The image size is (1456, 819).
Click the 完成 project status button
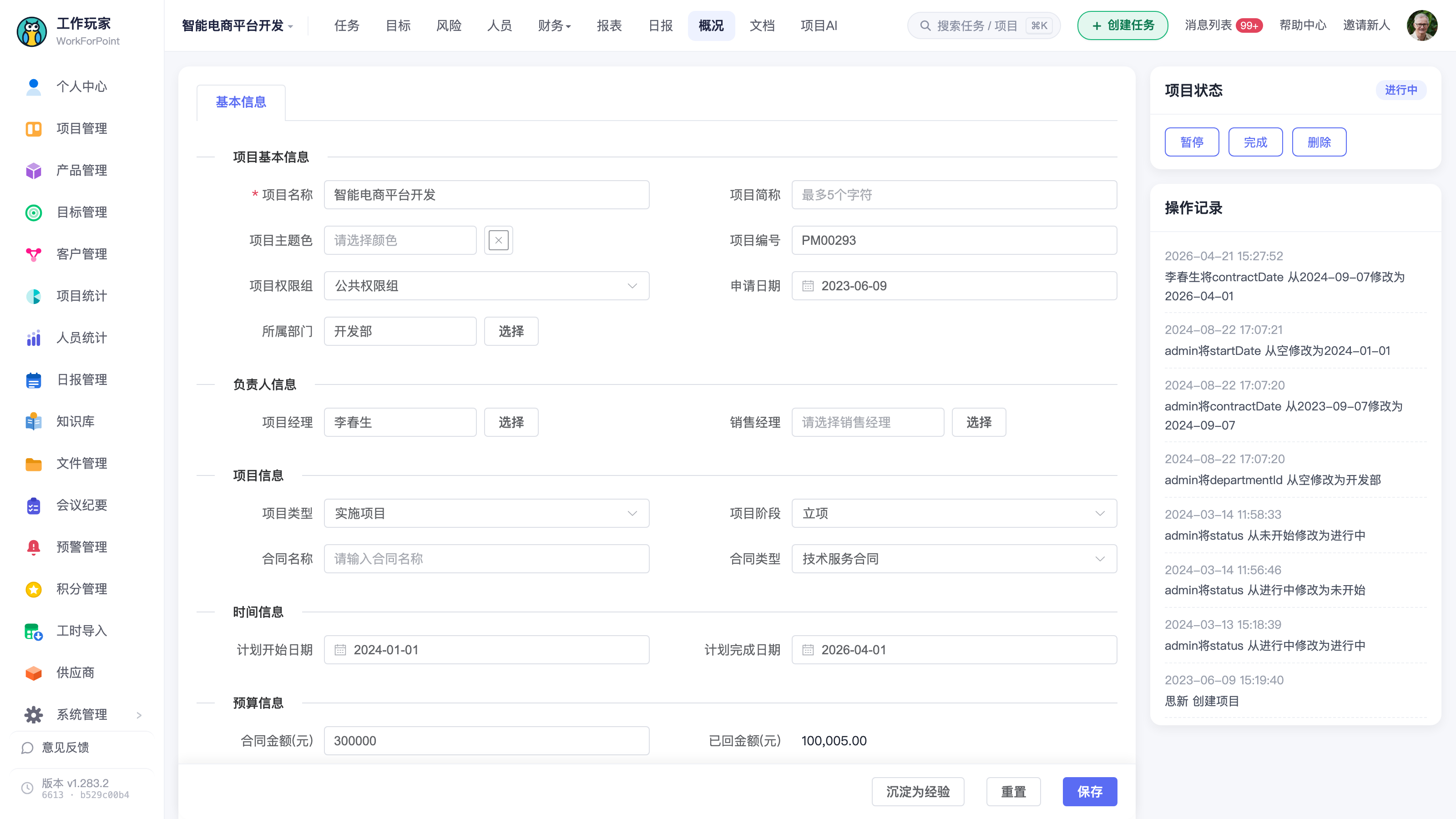click(1255, 142)
